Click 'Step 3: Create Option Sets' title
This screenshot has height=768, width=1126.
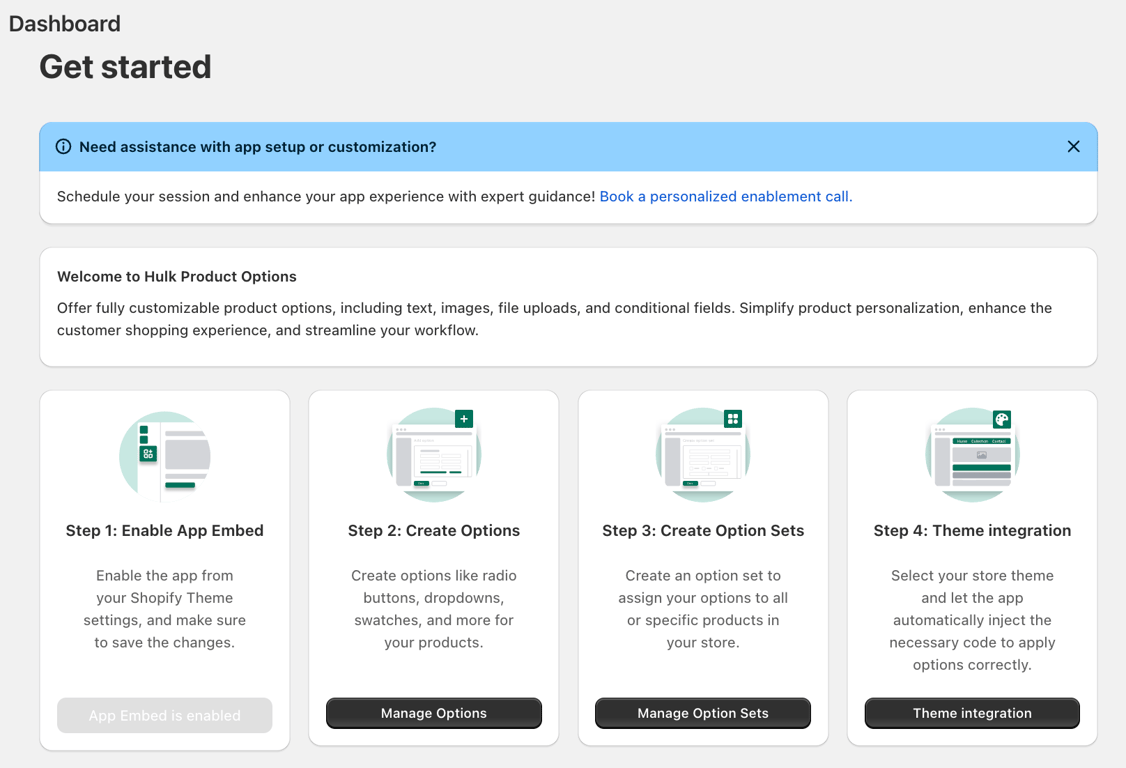[x=703, y=531]
